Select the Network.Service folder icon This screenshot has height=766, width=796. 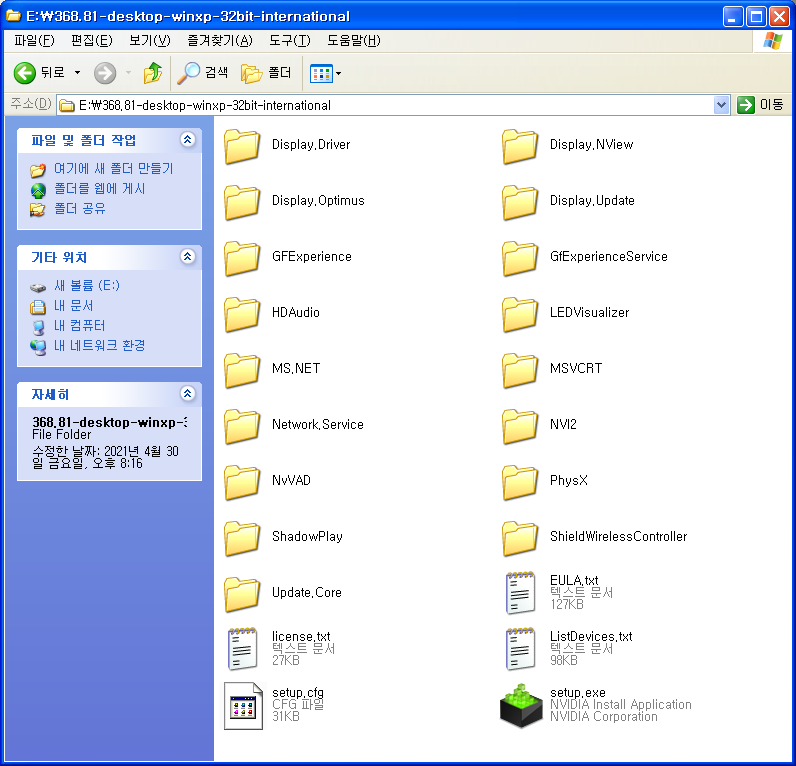[x=242, y=426]
